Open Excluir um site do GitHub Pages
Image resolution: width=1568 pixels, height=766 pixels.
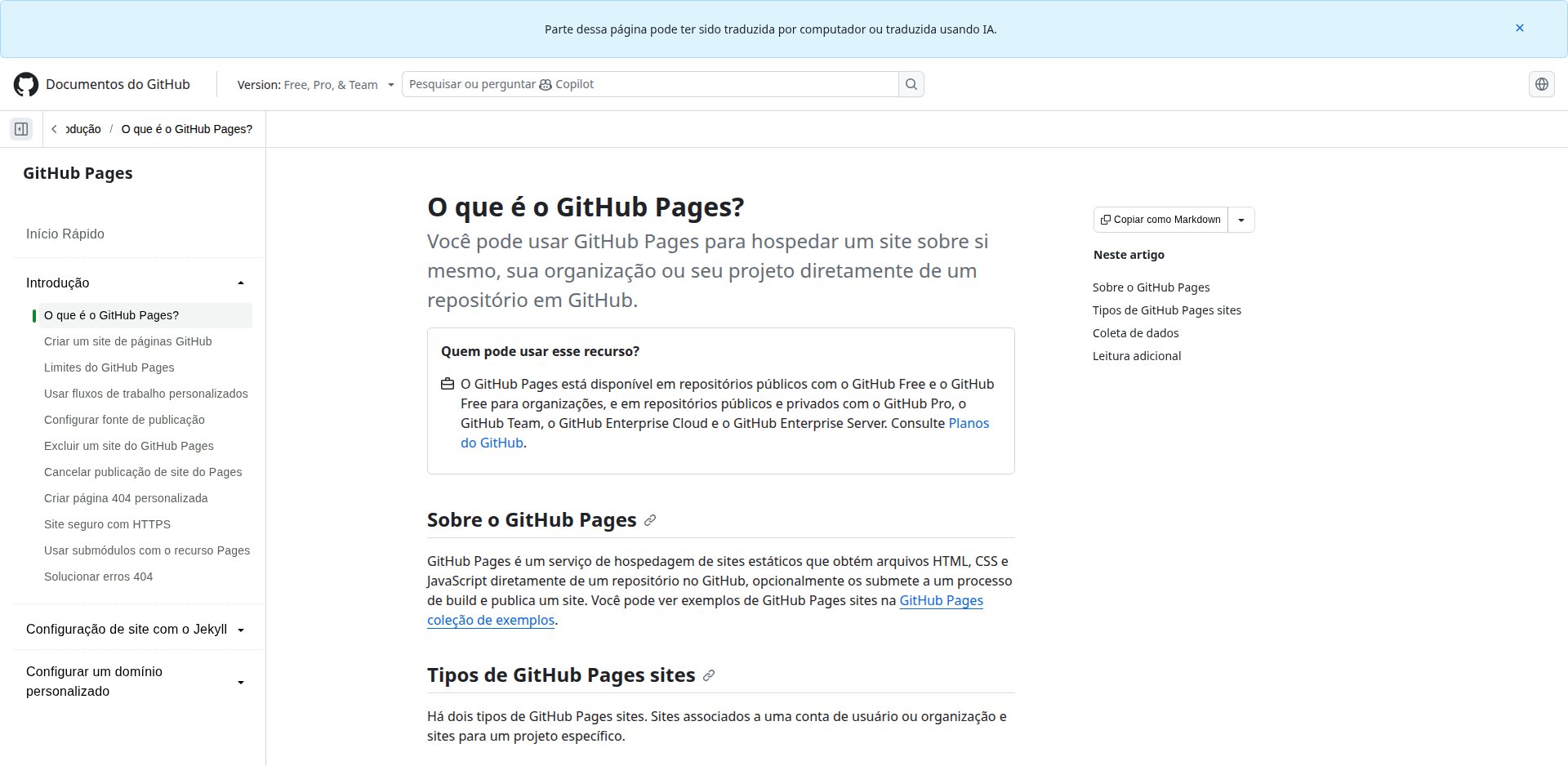click(129, 446)
